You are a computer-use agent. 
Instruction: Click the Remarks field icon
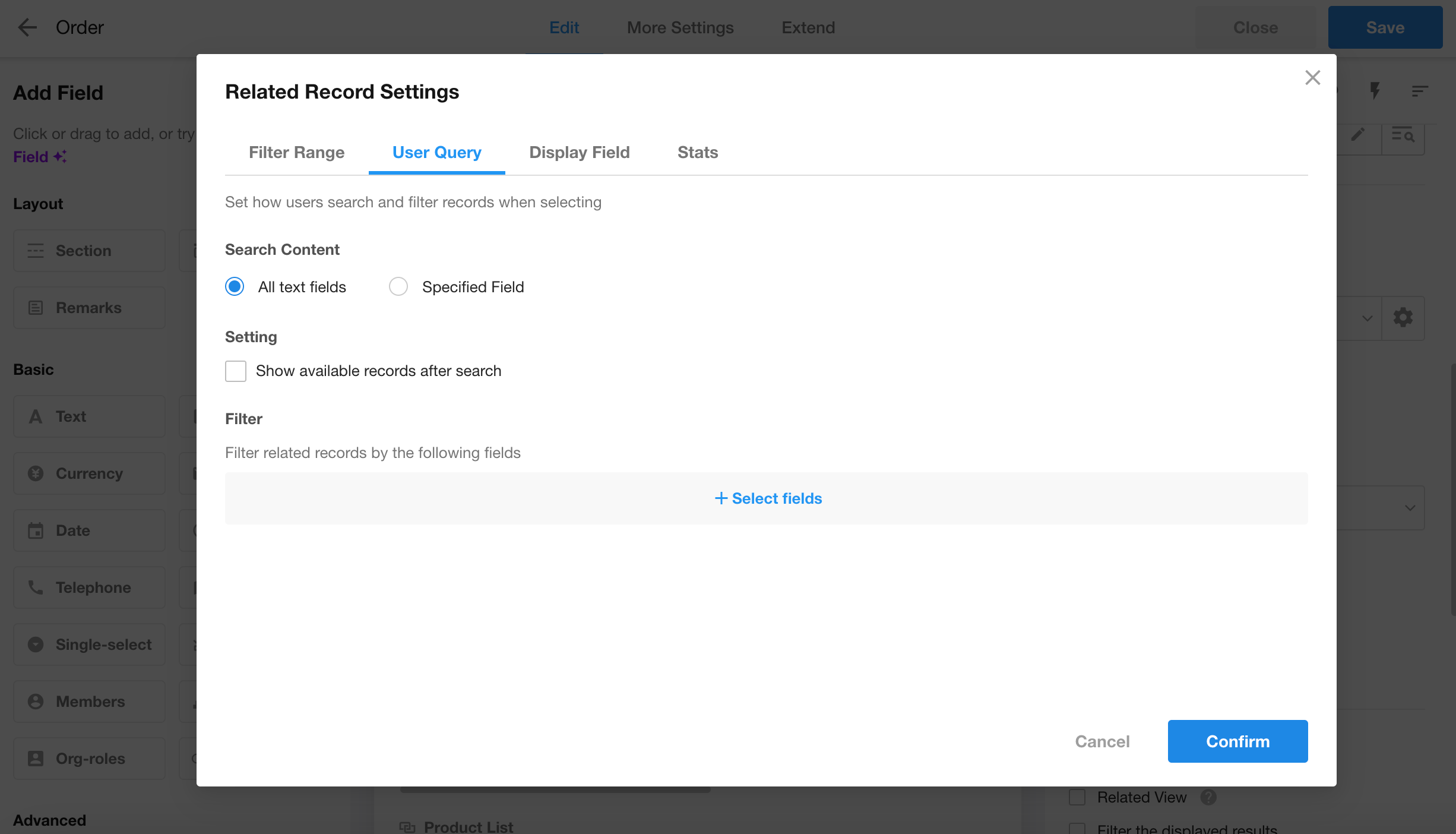pos(36,308)
